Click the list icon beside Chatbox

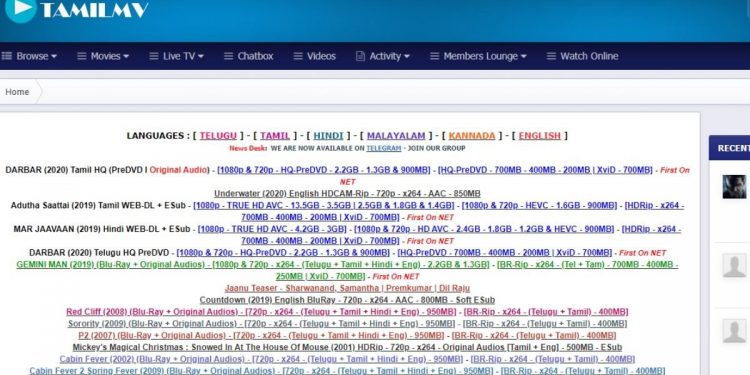229,56
